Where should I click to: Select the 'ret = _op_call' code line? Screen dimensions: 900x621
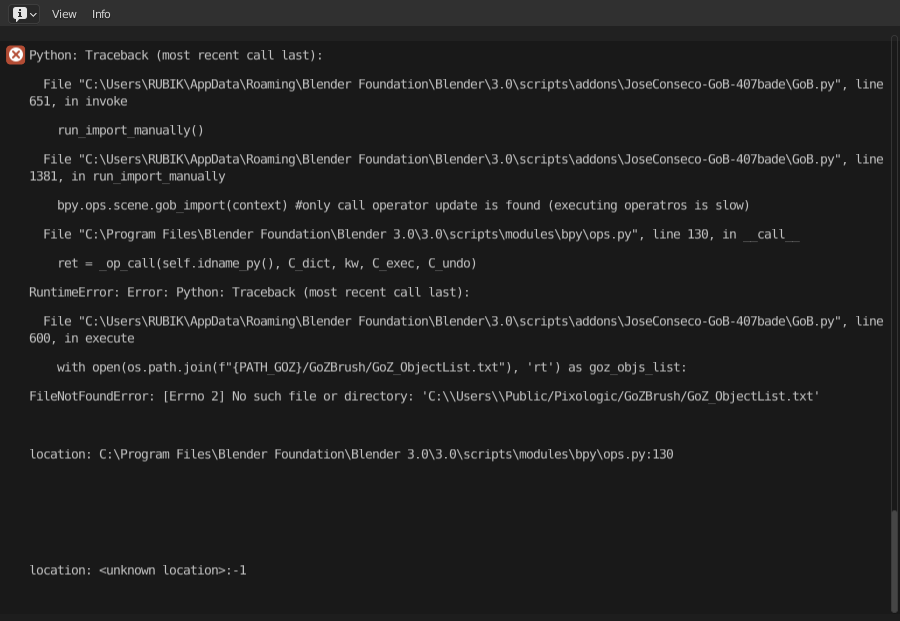pyautogui.click(x=267, y=263)
